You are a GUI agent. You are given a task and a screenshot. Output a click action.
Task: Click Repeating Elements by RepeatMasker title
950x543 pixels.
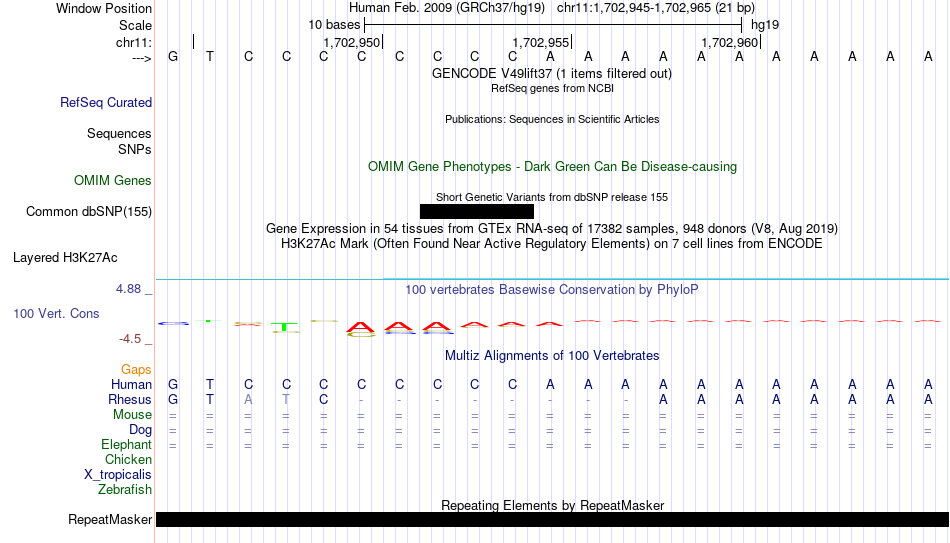(x=552, y=505)
